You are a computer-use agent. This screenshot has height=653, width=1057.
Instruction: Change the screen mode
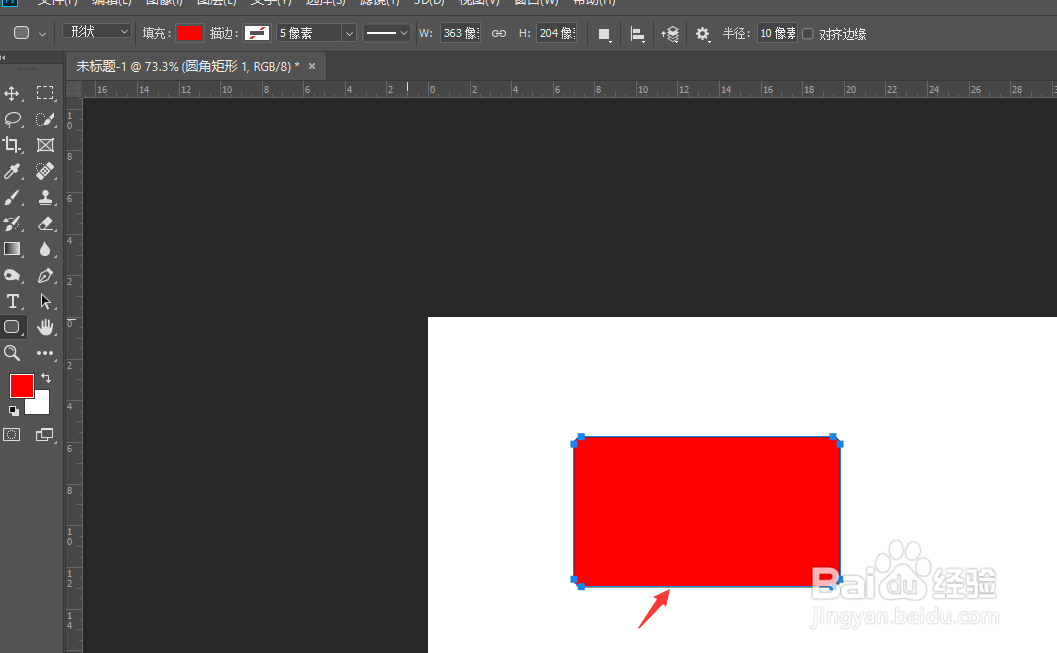point(44,435)
